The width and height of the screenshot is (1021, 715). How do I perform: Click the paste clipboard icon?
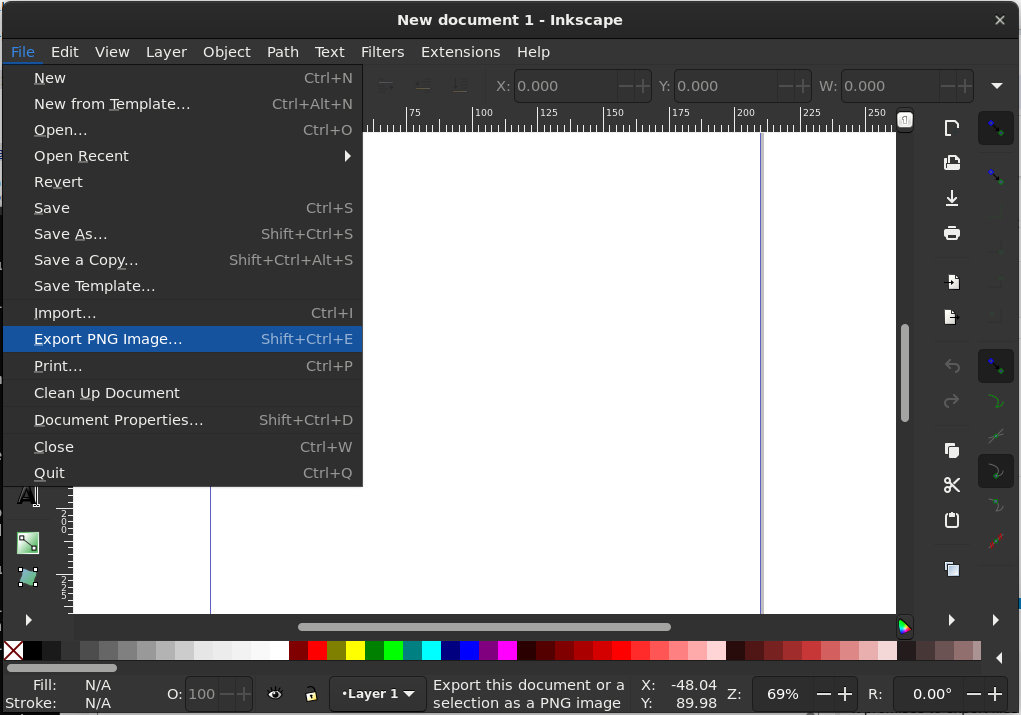point(951,520)
